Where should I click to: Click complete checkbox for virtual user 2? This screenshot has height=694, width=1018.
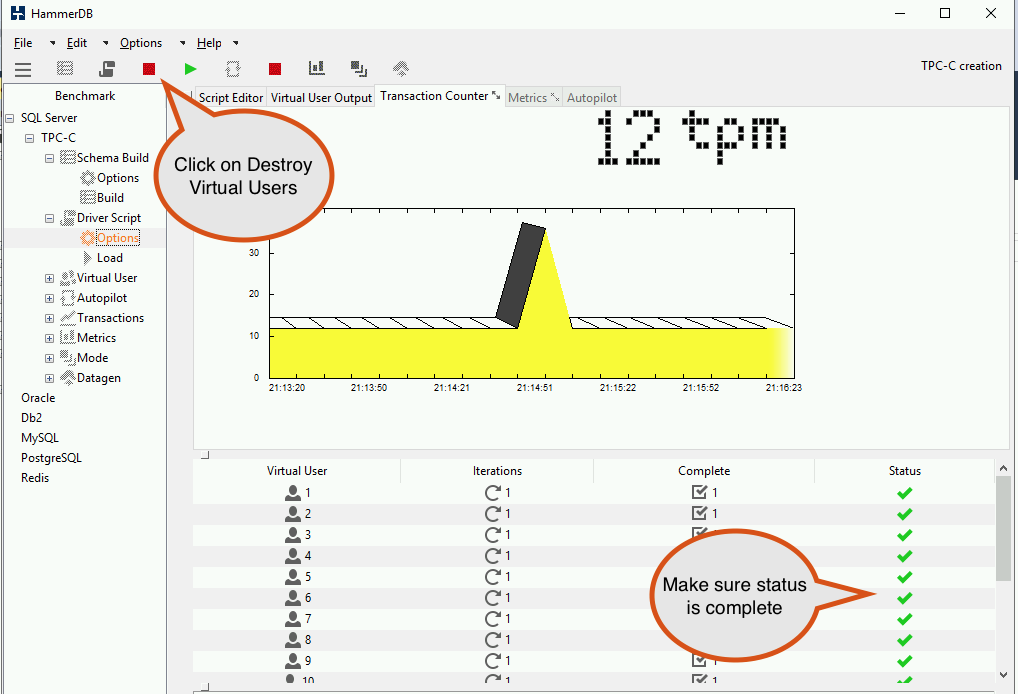(699, 513)
